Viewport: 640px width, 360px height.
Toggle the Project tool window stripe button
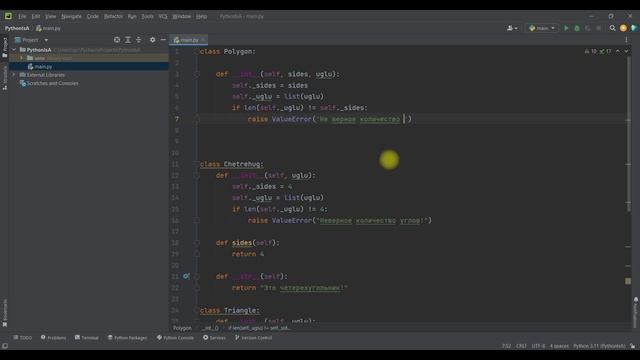click(x=4, y=47)
